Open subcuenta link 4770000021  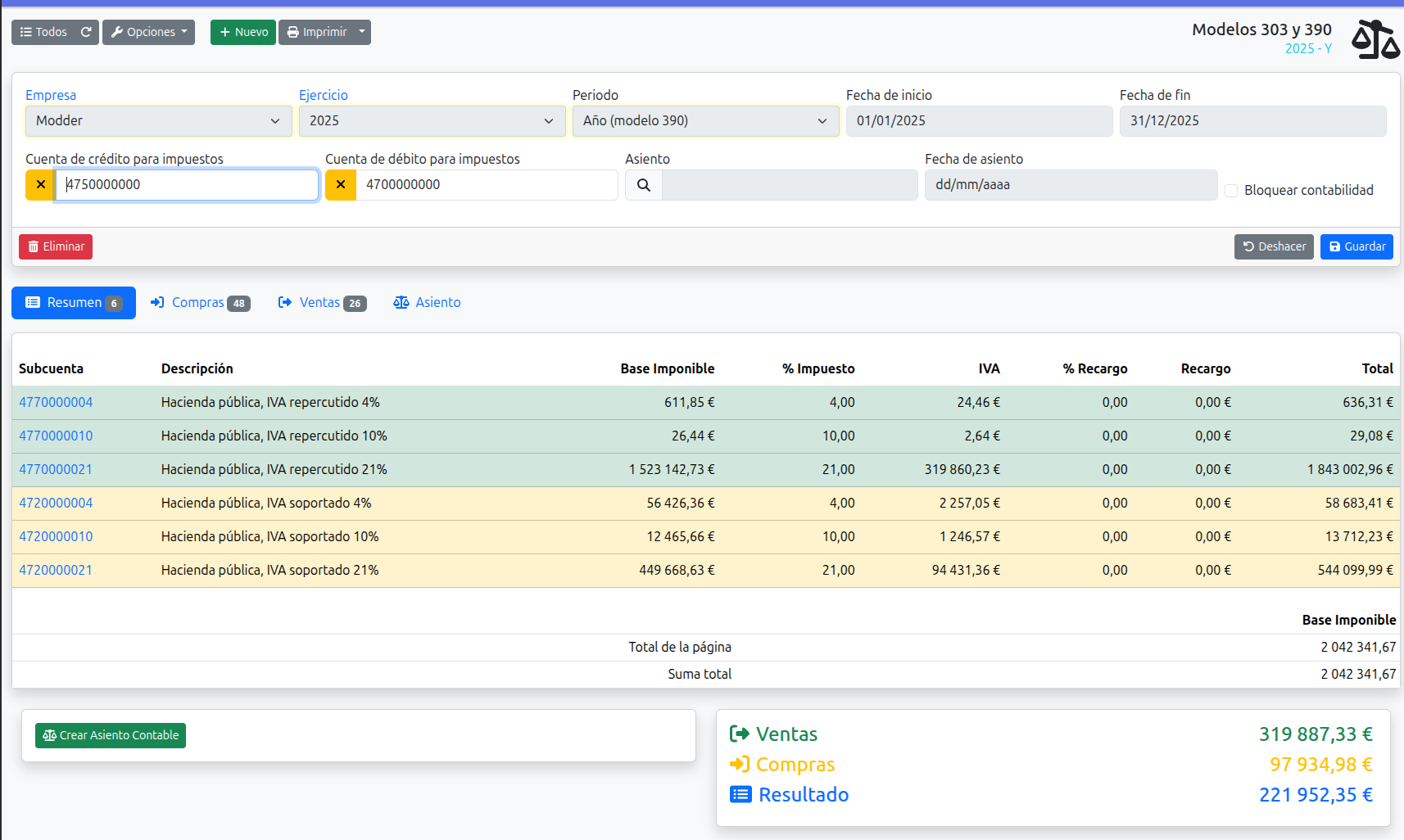pos(56,470)
